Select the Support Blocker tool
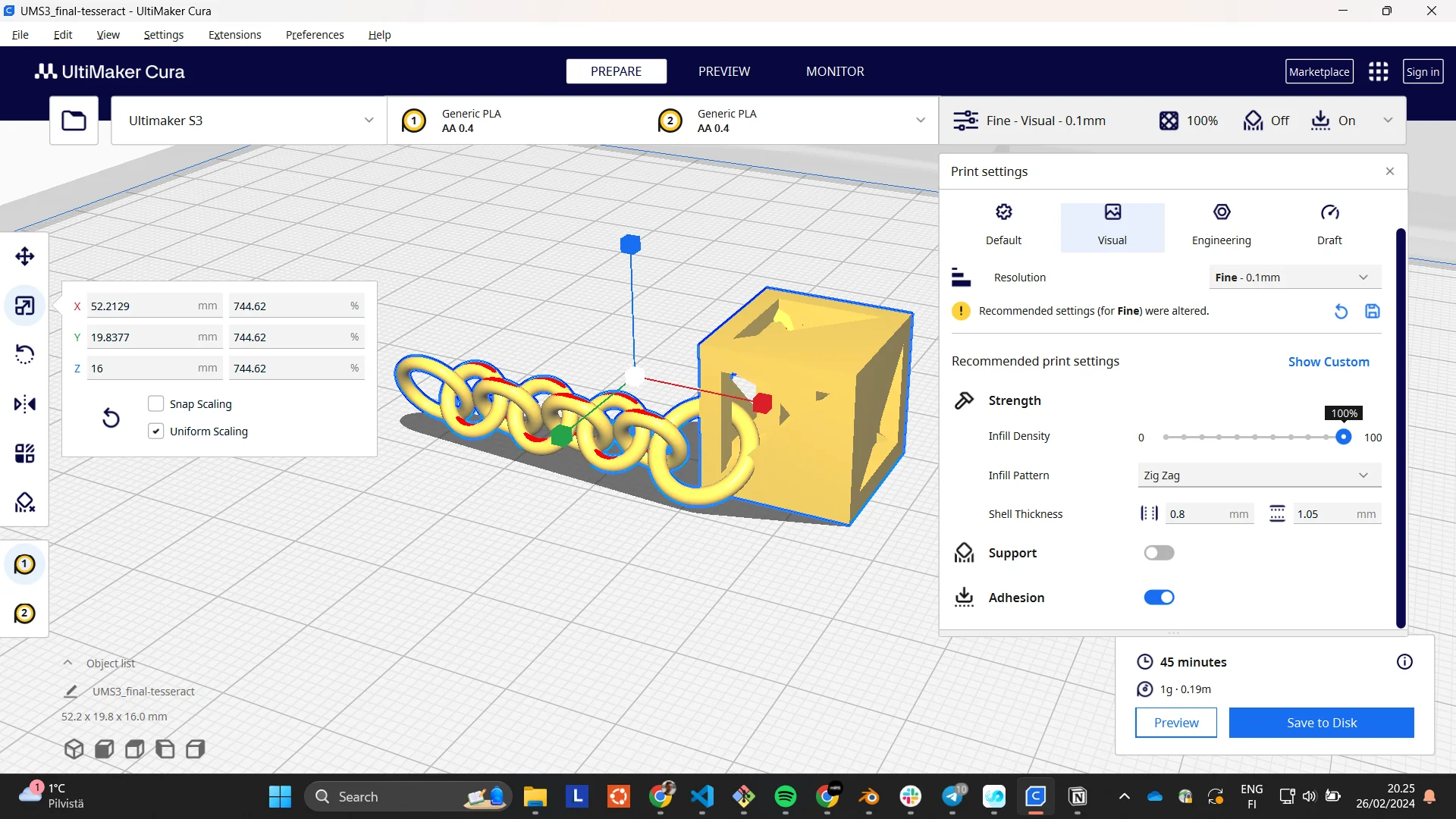This screenshot has width=1456, height=819. (x=24, y=503)
